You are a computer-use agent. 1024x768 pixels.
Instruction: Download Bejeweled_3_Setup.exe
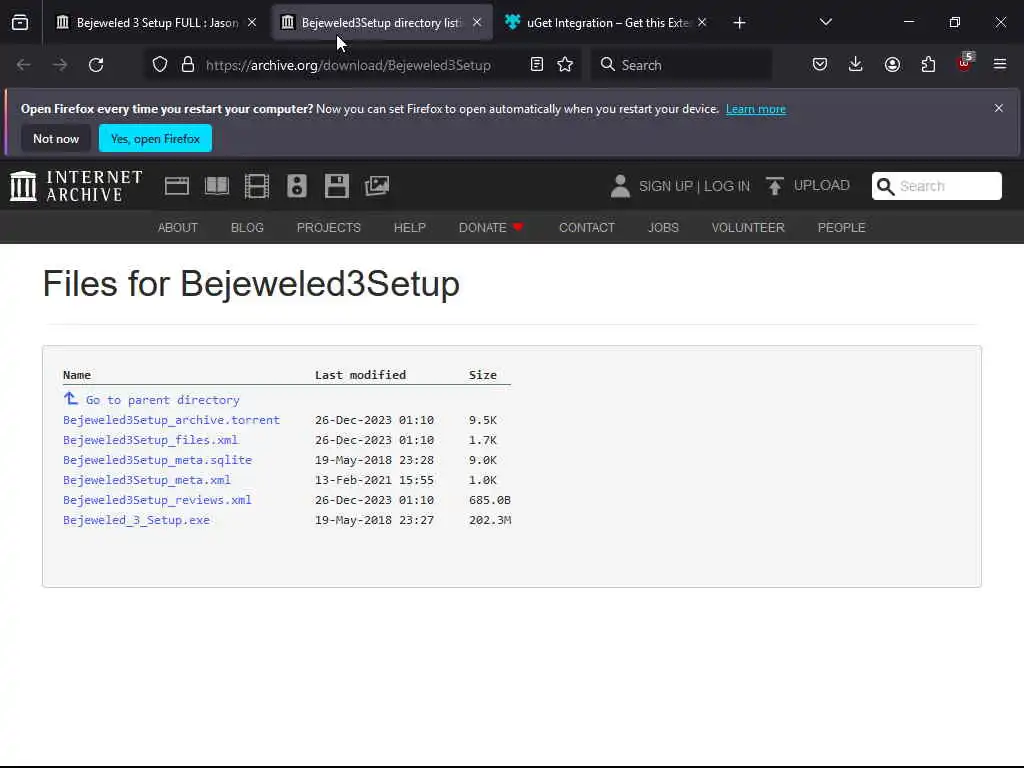[136, 520]
